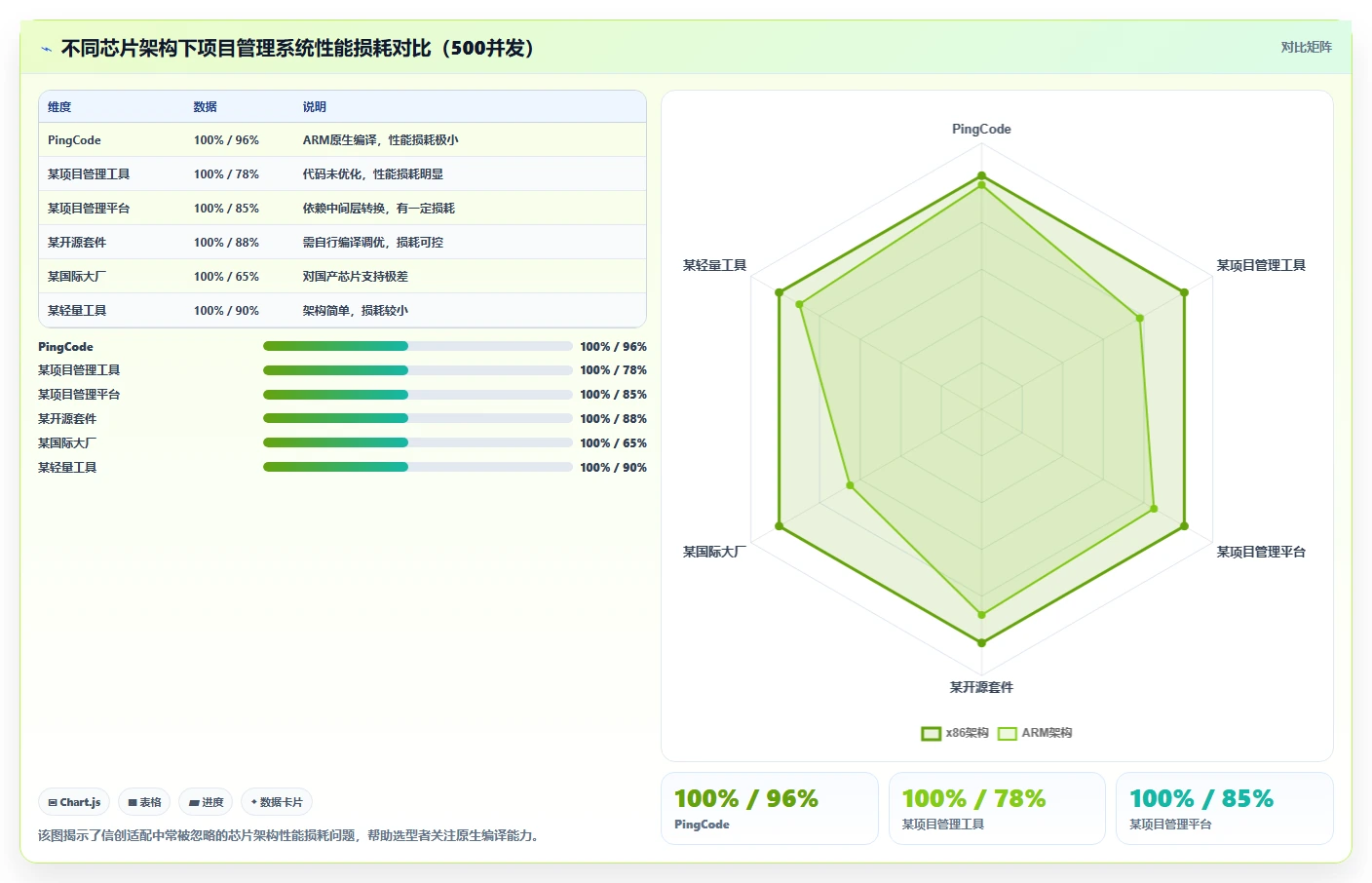Click the 说明 column header
This screenshot has height=883, width=1372.
(314, 107)
